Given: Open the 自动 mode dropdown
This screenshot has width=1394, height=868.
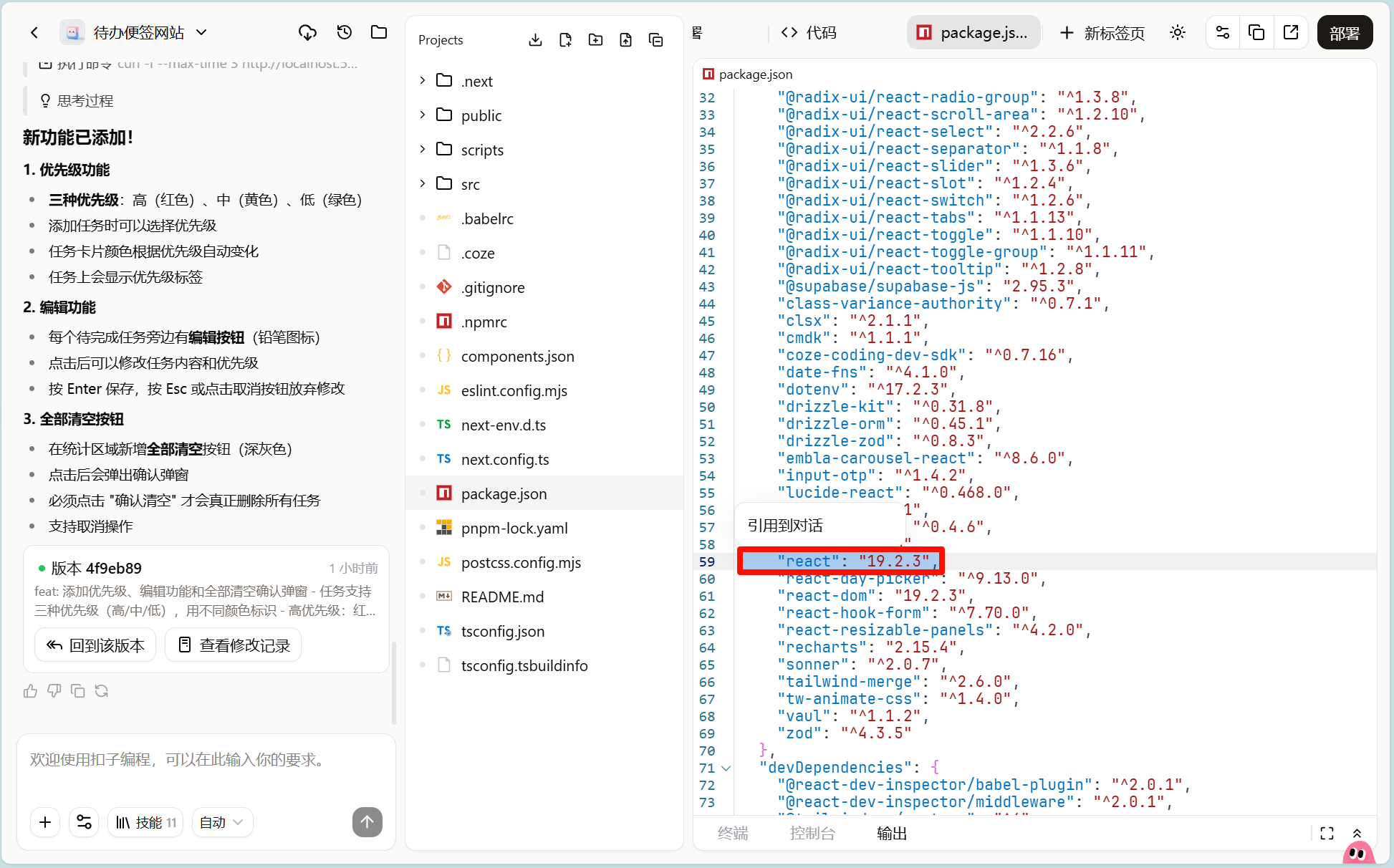Looking at the screenshot, I should click(x=221, y=823).
